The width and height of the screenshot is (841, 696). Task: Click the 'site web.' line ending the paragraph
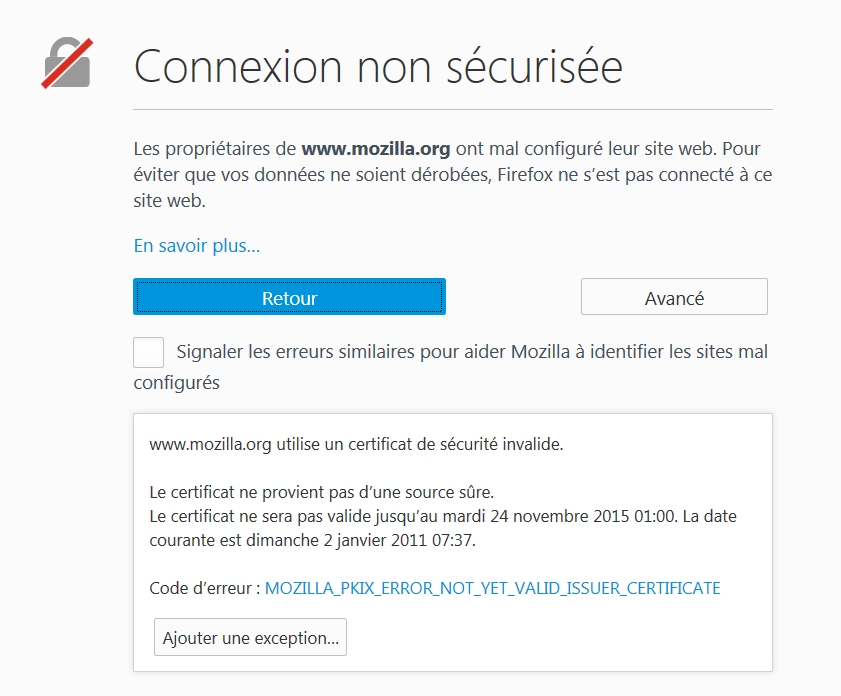(169, 201)
